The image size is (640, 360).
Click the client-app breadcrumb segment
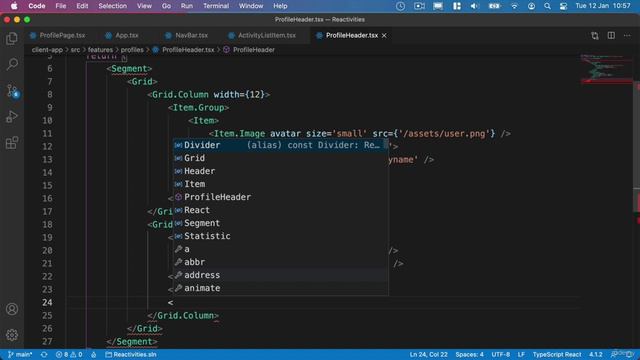47,50
